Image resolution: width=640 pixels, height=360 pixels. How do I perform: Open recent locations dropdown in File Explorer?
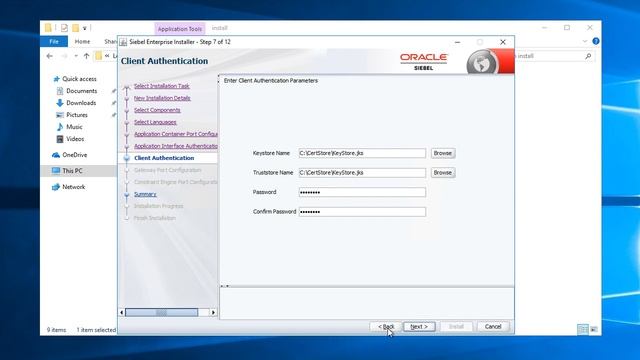coord(76,56)
